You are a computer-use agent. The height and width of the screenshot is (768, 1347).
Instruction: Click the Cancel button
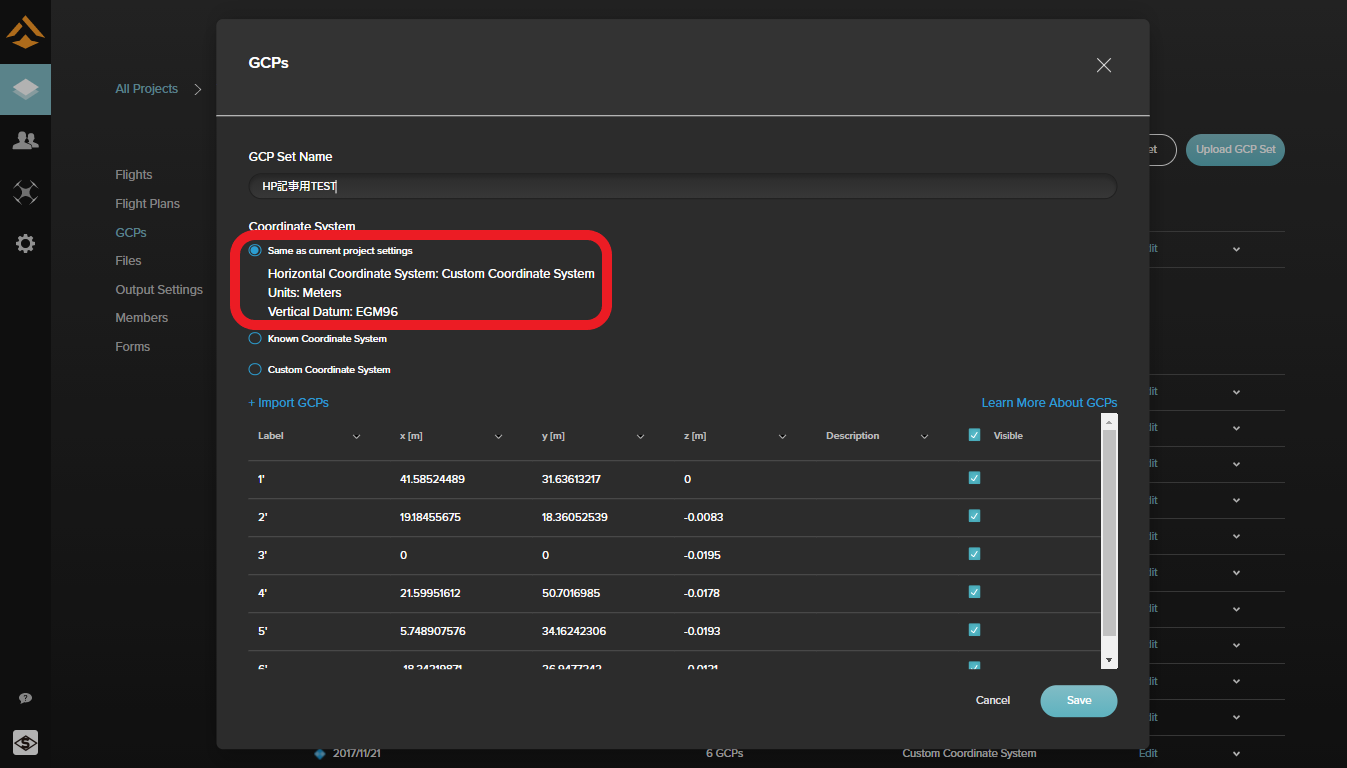pos(993,701)
